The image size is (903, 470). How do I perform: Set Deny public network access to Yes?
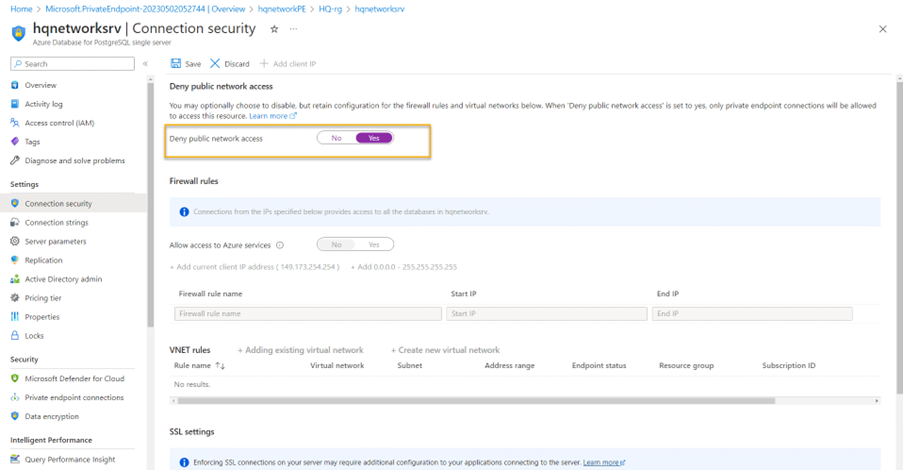(x=374, y=138)
